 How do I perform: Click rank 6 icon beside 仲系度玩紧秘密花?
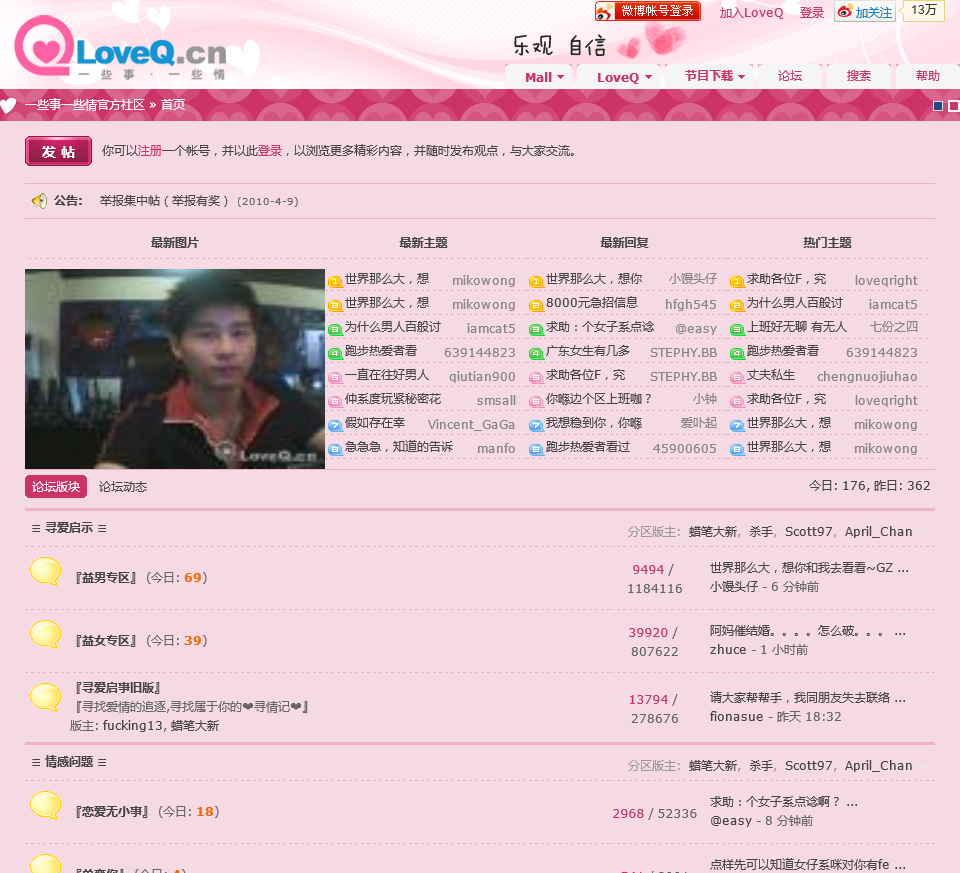(335, 402)
